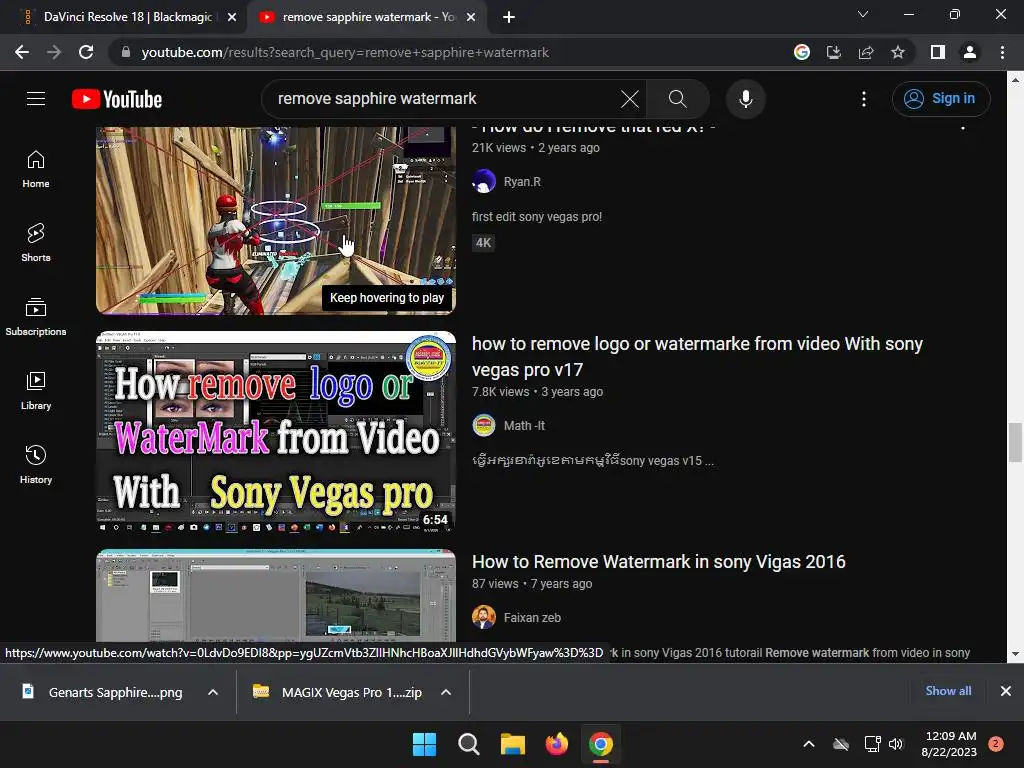Install app via the address bar download icon
The height and width of the screenshot is (768, 1024).
pos(834,52)
